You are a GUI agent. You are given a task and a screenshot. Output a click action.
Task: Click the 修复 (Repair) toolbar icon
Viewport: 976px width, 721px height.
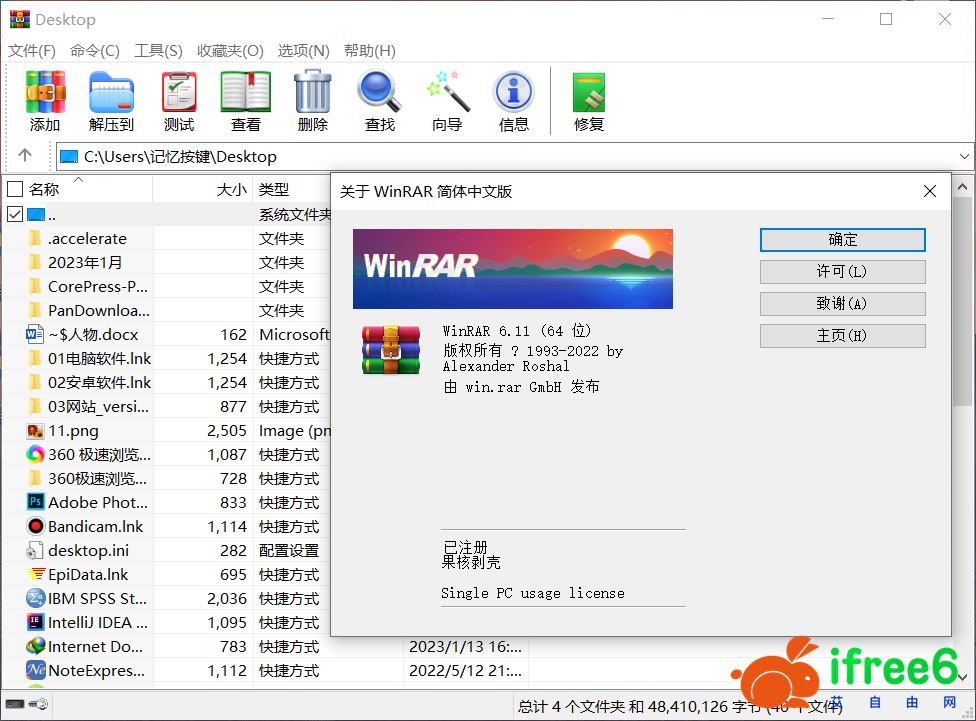point(589,101)
